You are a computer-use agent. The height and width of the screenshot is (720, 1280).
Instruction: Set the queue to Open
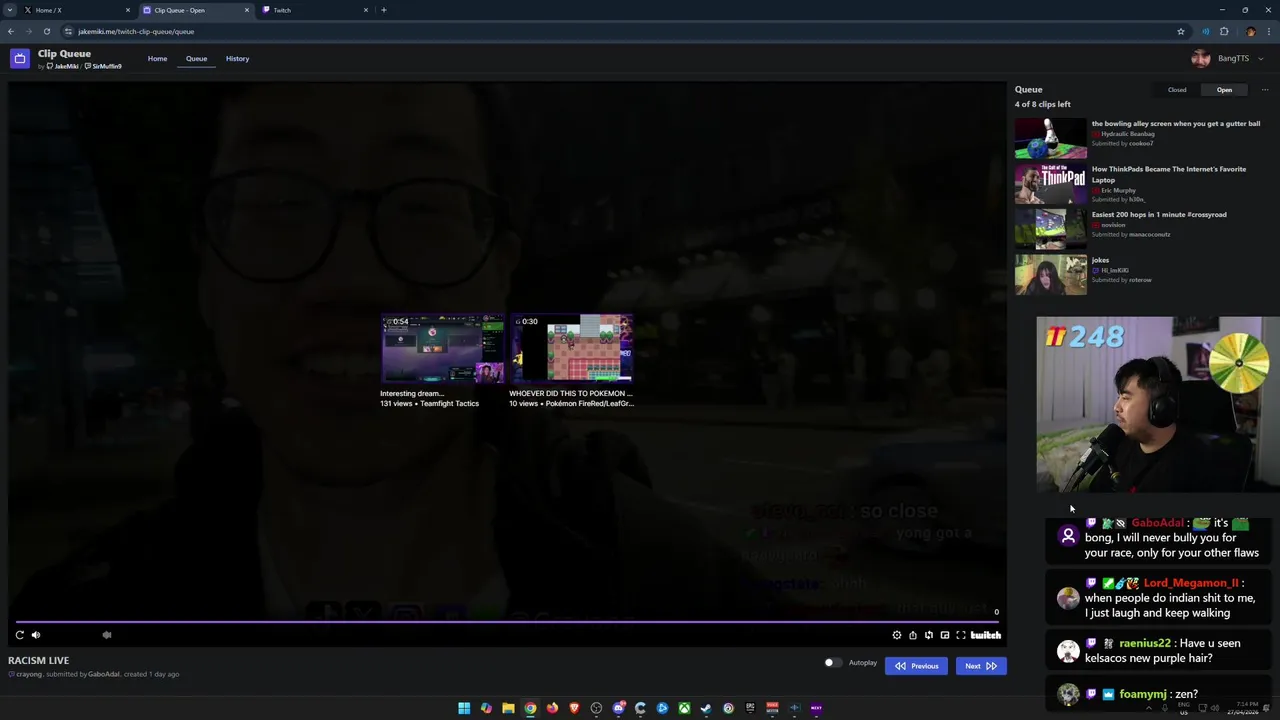pos(1224,90)
